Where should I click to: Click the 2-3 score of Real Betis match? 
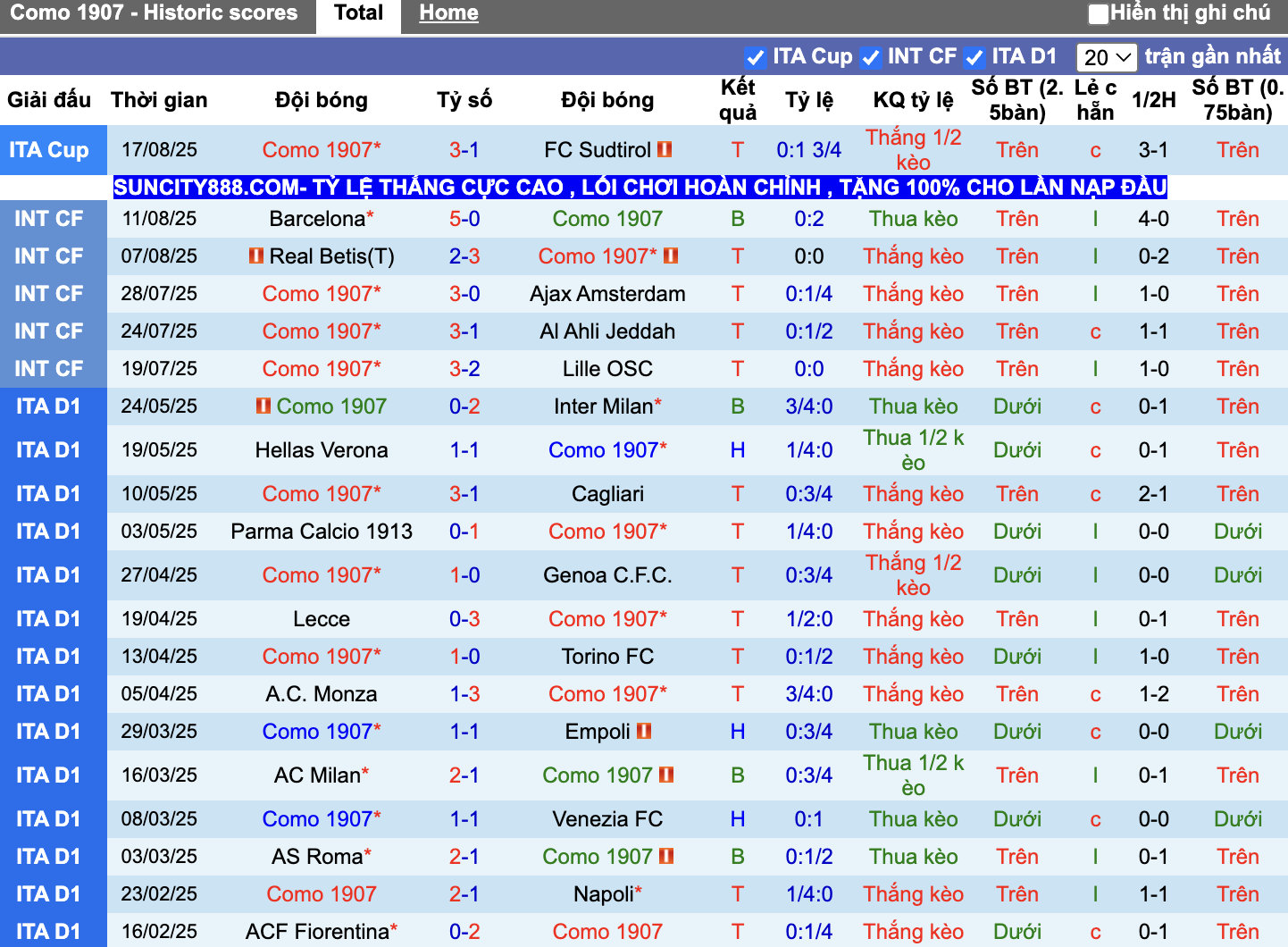[464, 256]
